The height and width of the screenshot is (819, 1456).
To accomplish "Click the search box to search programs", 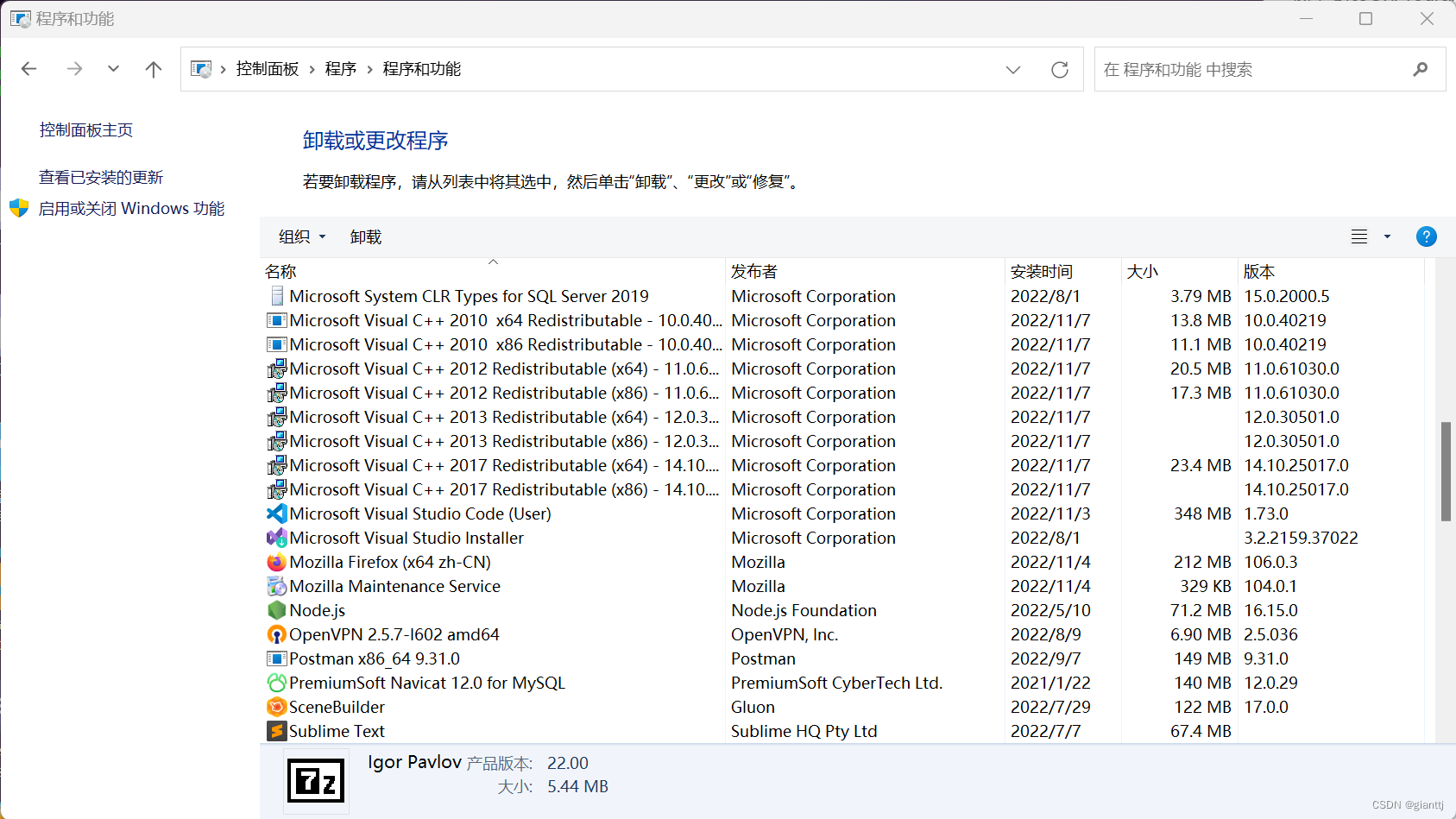I will 1243,69.
